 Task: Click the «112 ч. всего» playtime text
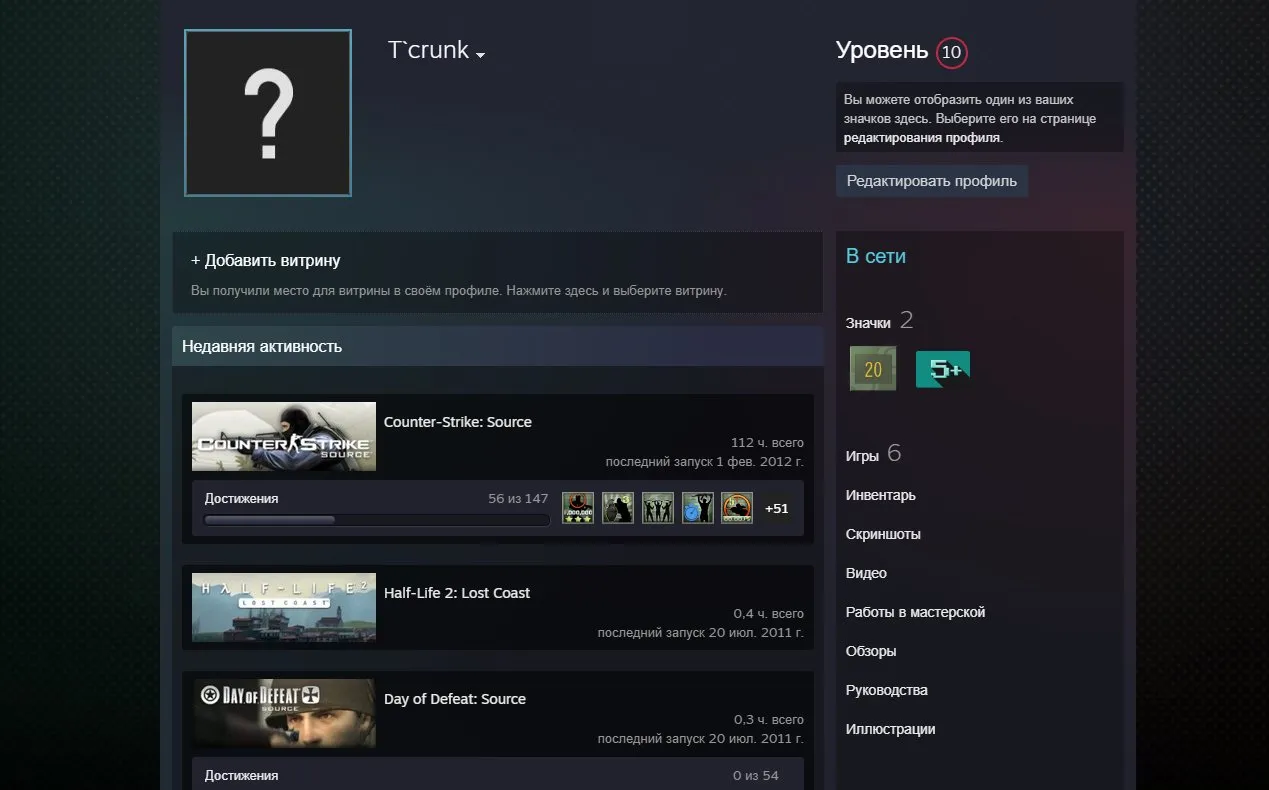(767, 443)
